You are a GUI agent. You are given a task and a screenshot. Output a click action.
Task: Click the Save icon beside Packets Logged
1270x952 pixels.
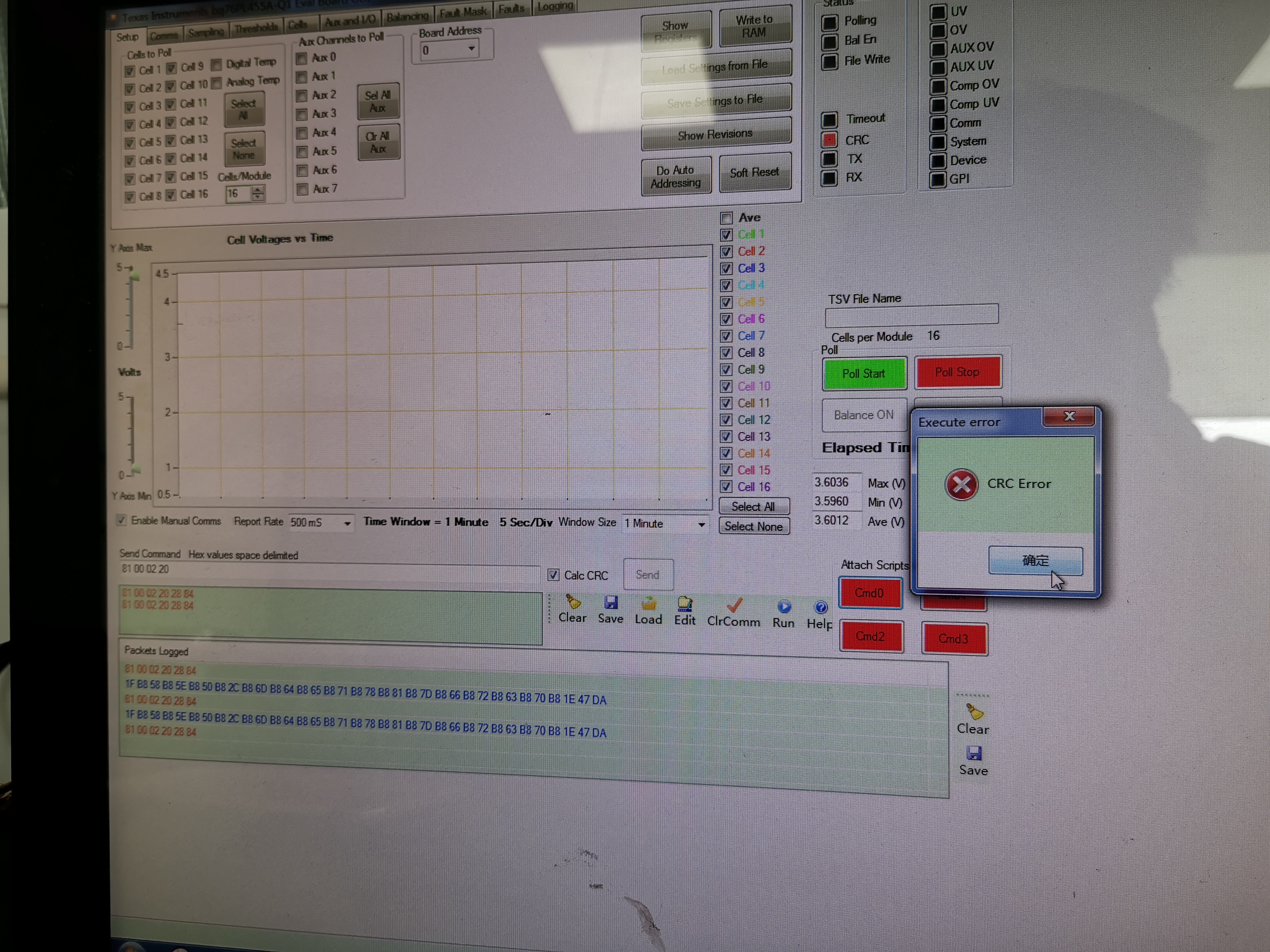[974, 753]
